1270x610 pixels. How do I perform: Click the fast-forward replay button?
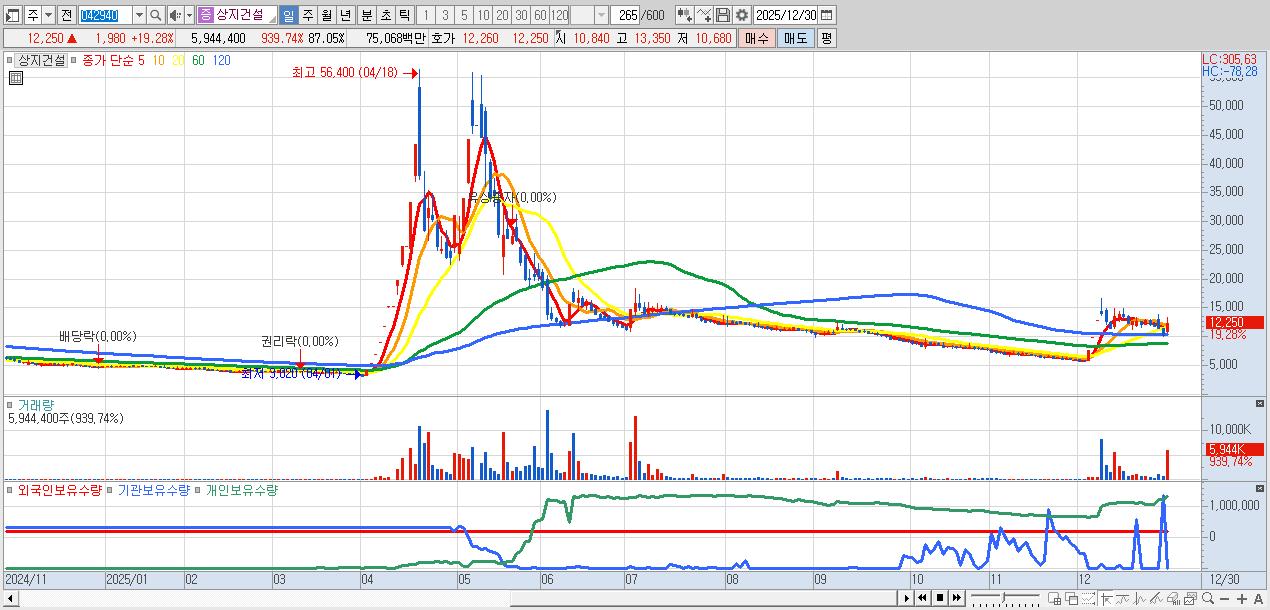point(957,598)
